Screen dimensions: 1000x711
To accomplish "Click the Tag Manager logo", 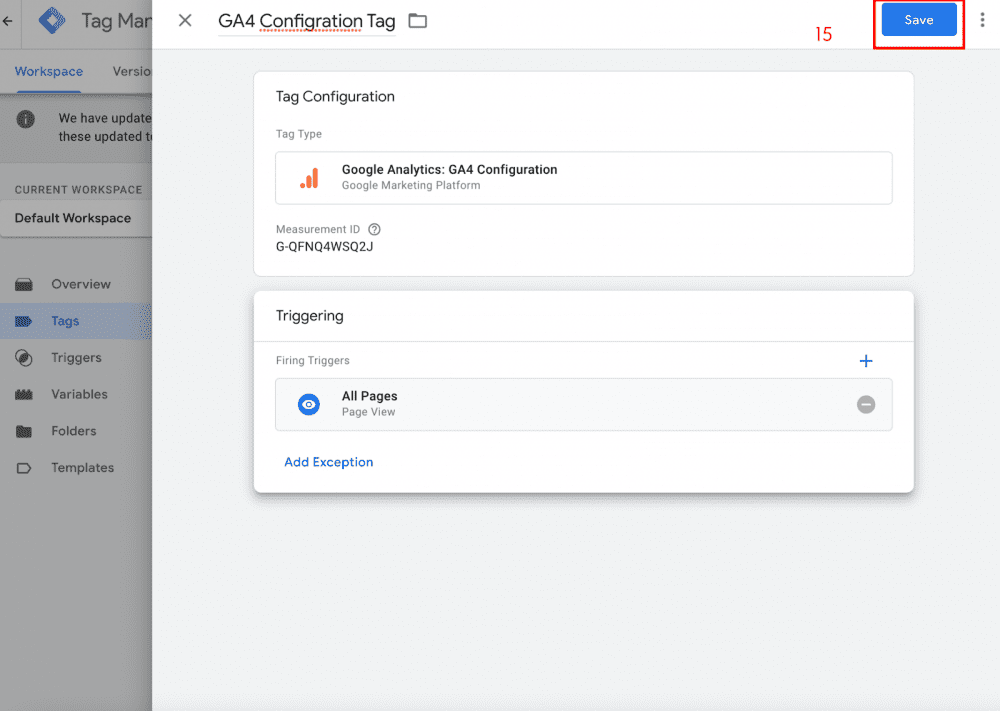I will coord(52,21).
